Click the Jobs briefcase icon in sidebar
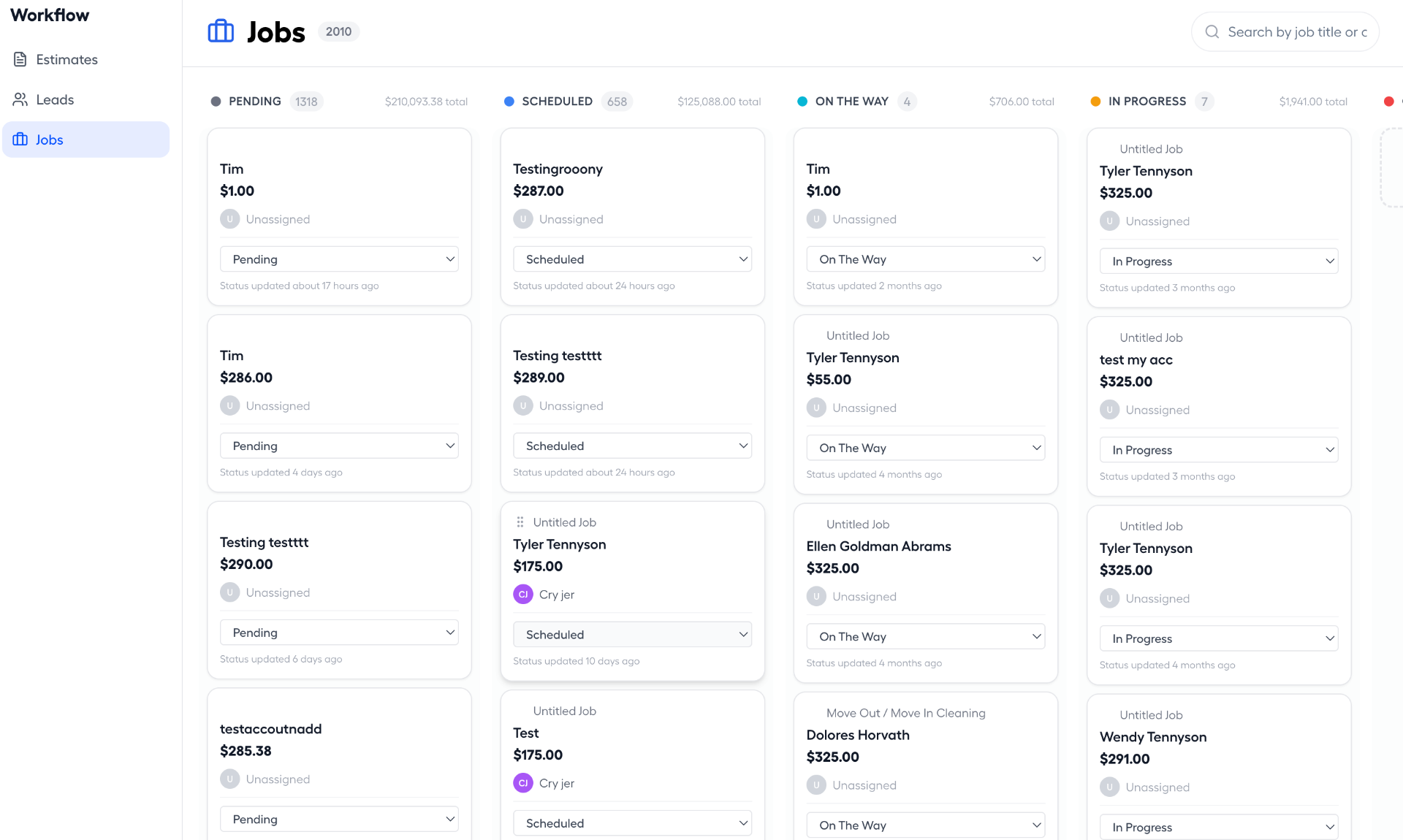This screenshot has width=1403, height=840. 20,140
